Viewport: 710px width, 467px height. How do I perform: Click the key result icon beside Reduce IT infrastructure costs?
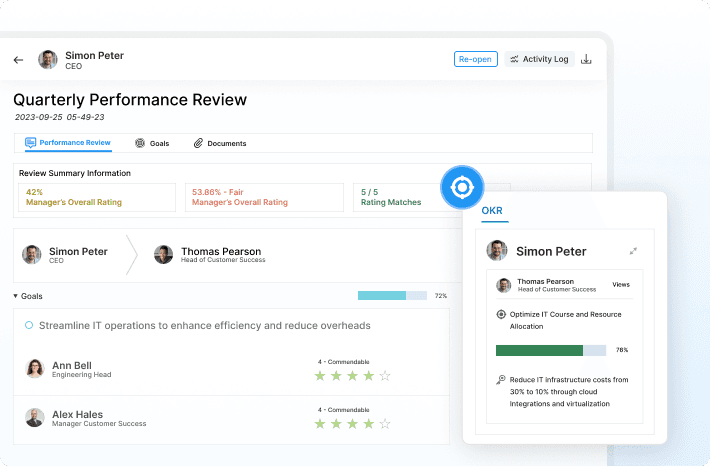coord(501,380)
